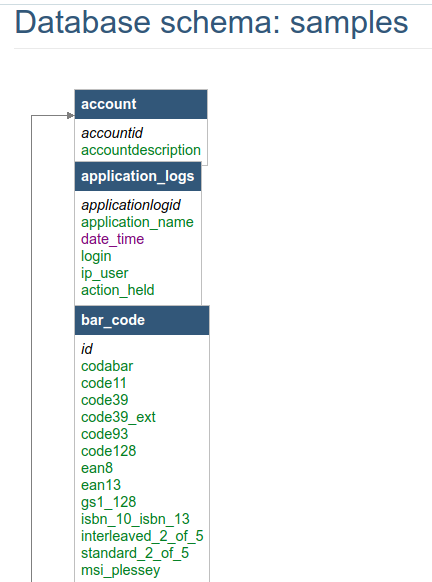Viewport: 432px width, 582px height.
Task: Select the application_name column
Action: tap(137, 222)
